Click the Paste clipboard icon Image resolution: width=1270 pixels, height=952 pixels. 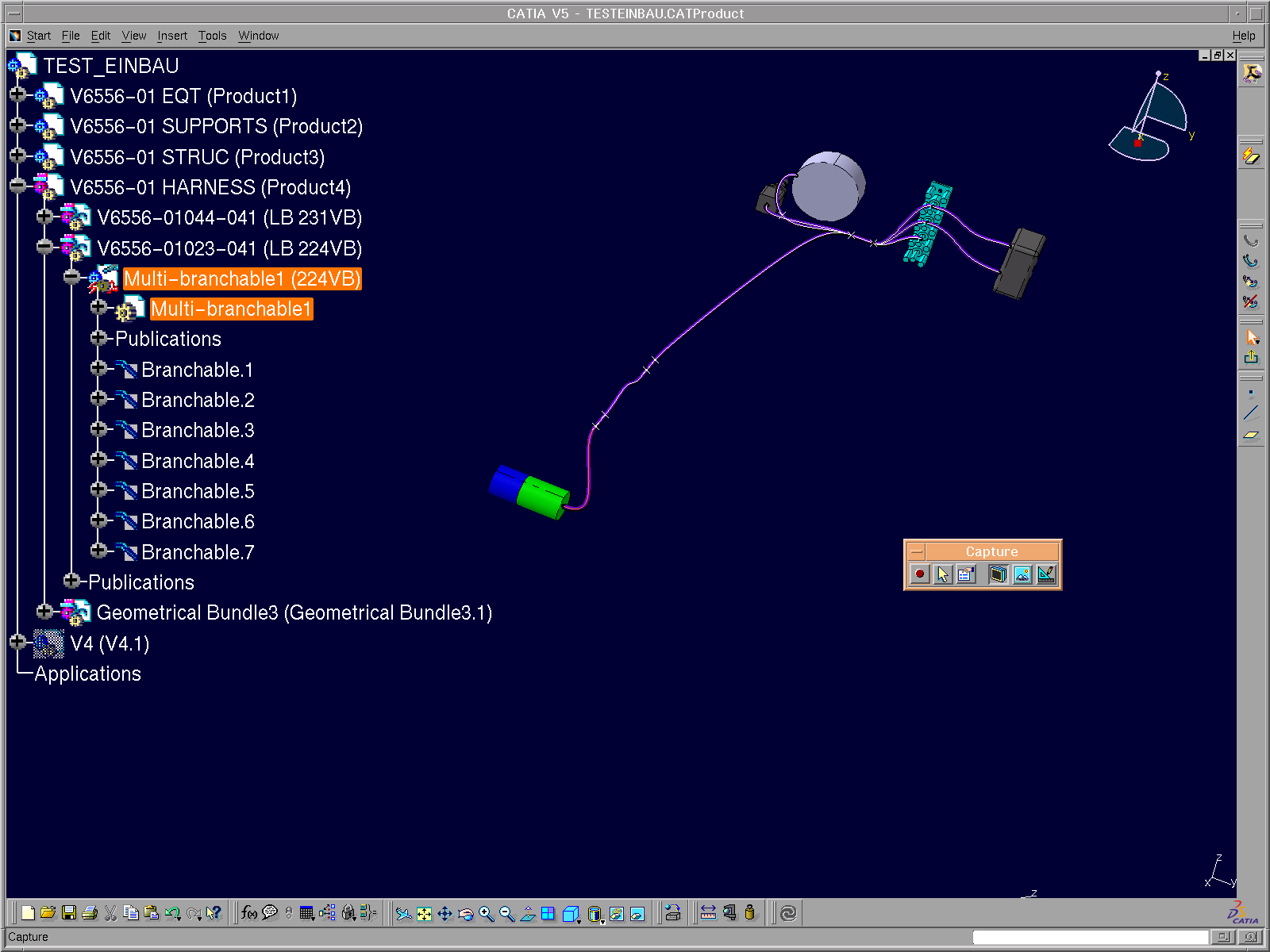[x=152, y=913]
